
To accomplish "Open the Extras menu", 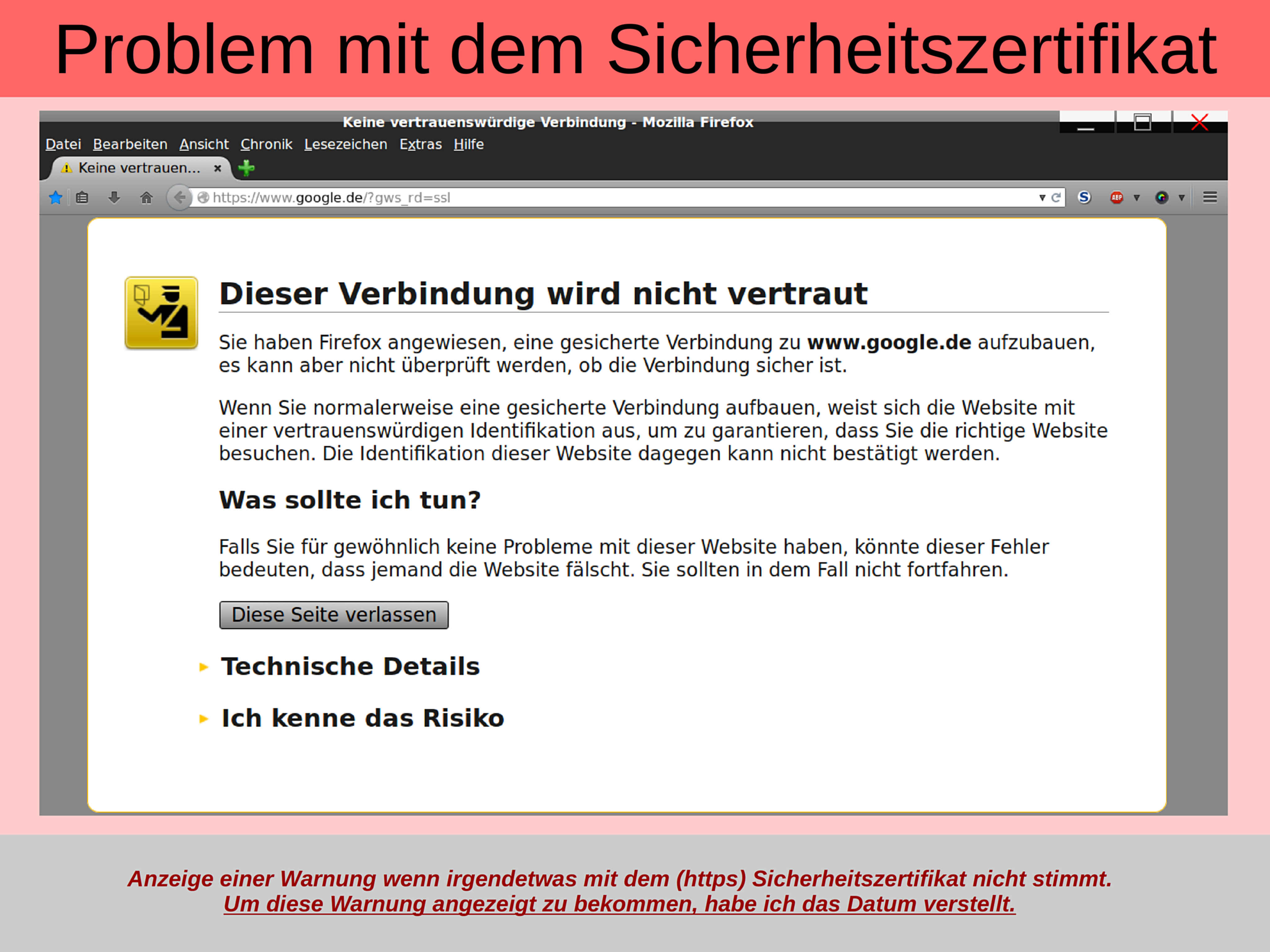I will [420, 144].
